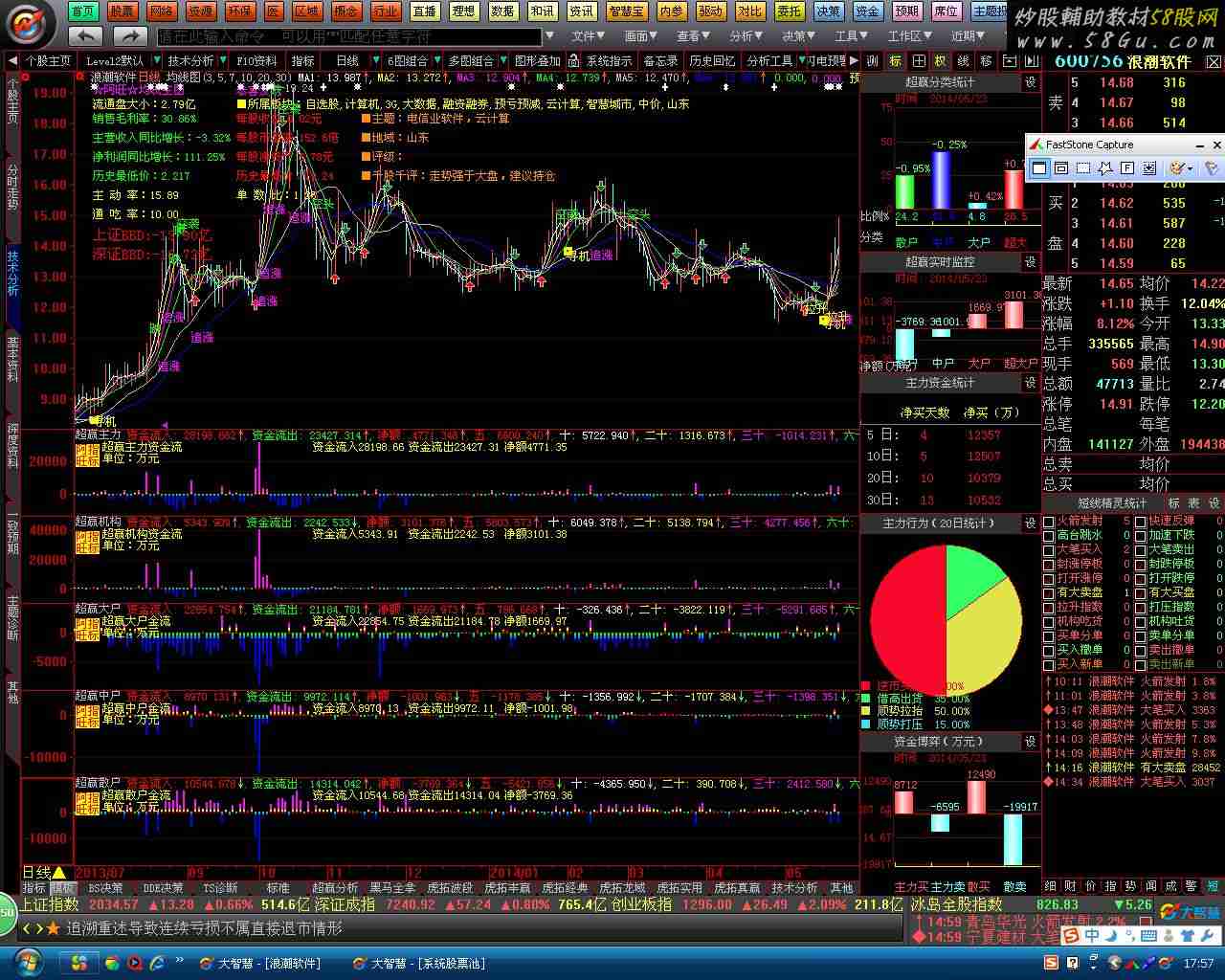Open the 资金 funds toolbar button
The height and width of the screenshot is (980, 1225).
(868, 11)
